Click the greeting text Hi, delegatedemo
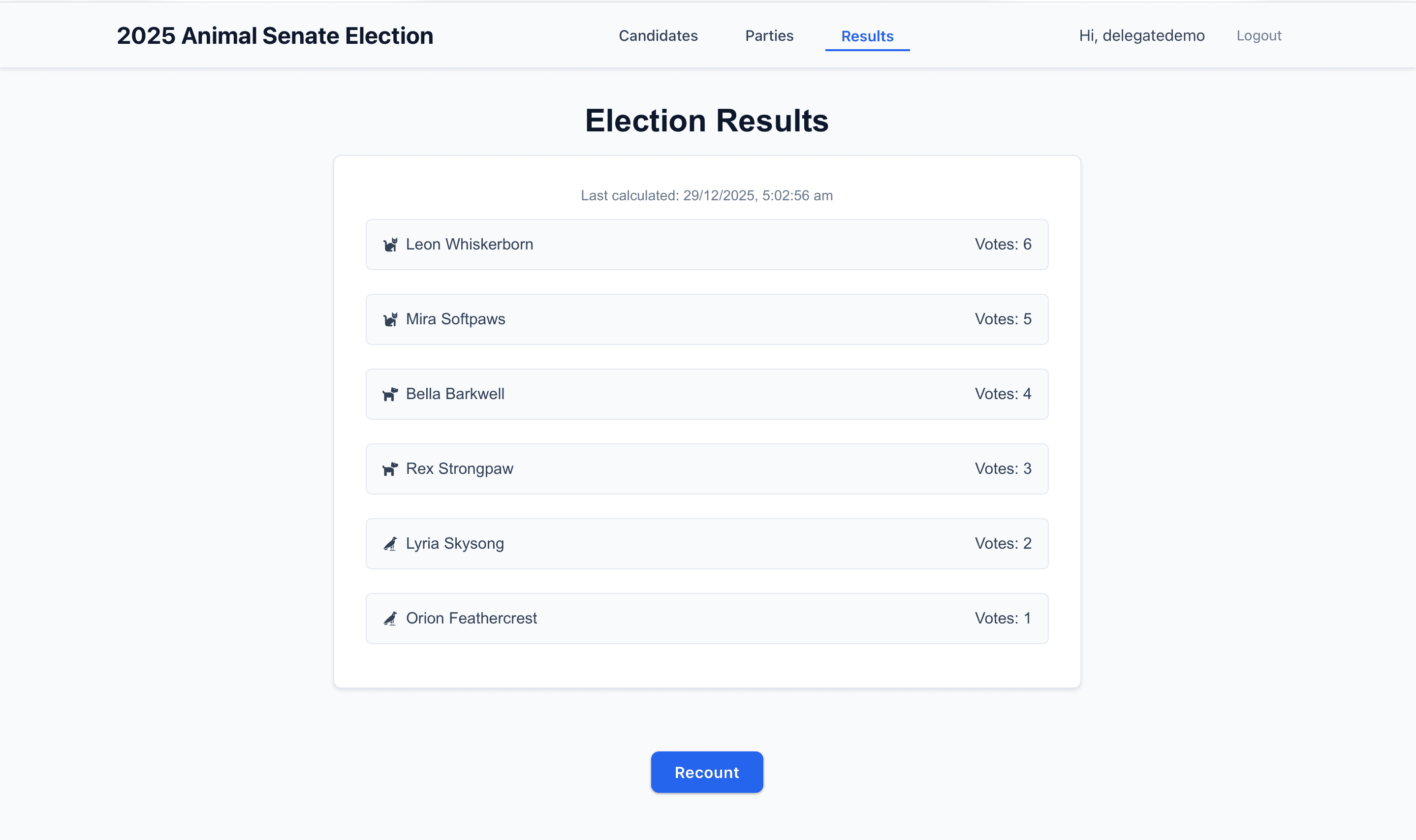 (1141, 35)
